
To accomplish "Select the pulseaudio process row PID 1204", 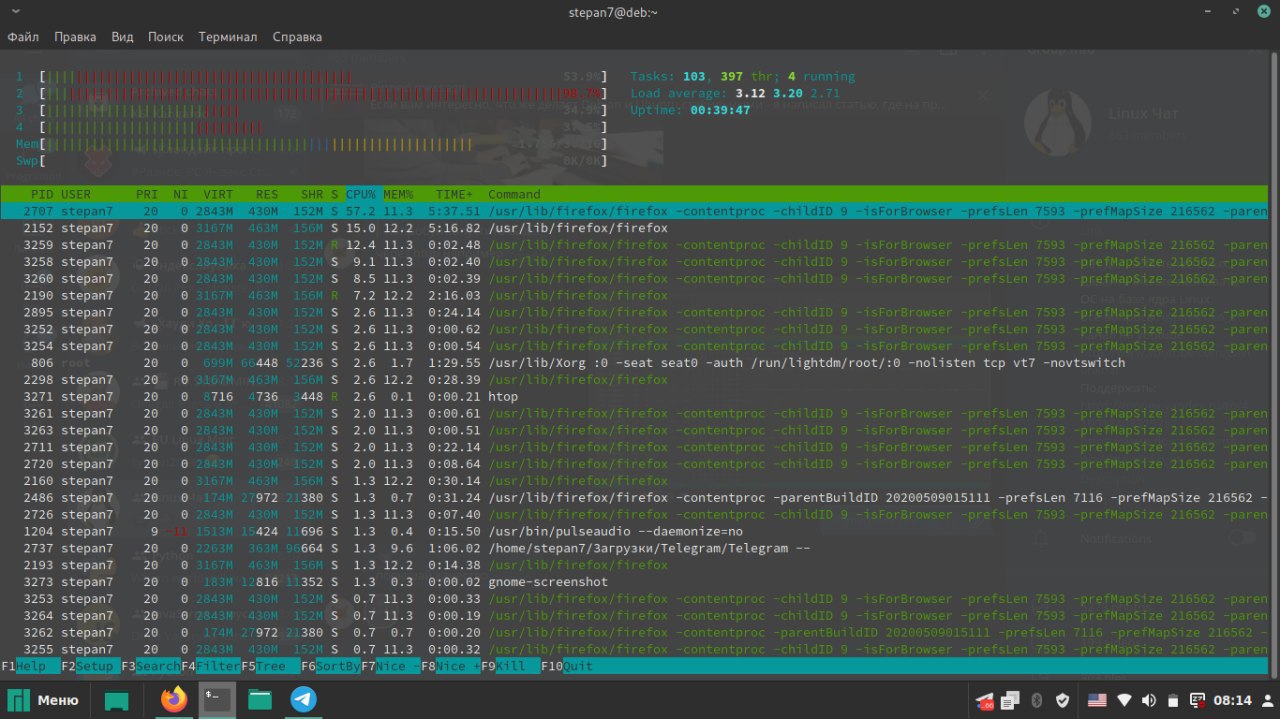I will click(634, 531).
